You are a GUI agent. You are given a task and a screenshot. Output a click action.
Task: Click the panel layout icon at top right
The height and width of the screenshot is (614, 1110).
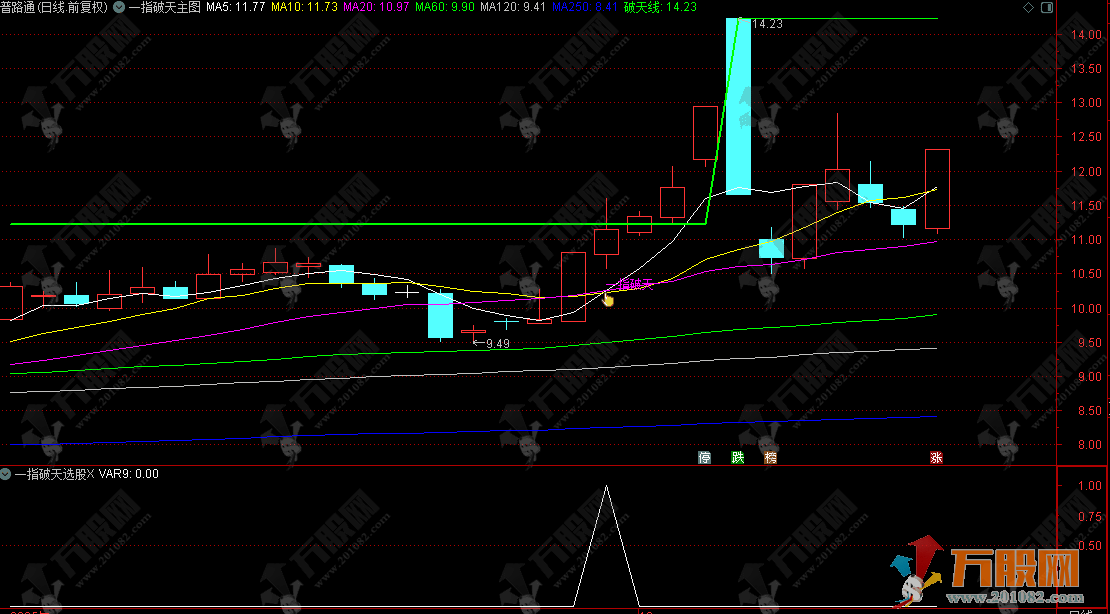(1096, 7)
